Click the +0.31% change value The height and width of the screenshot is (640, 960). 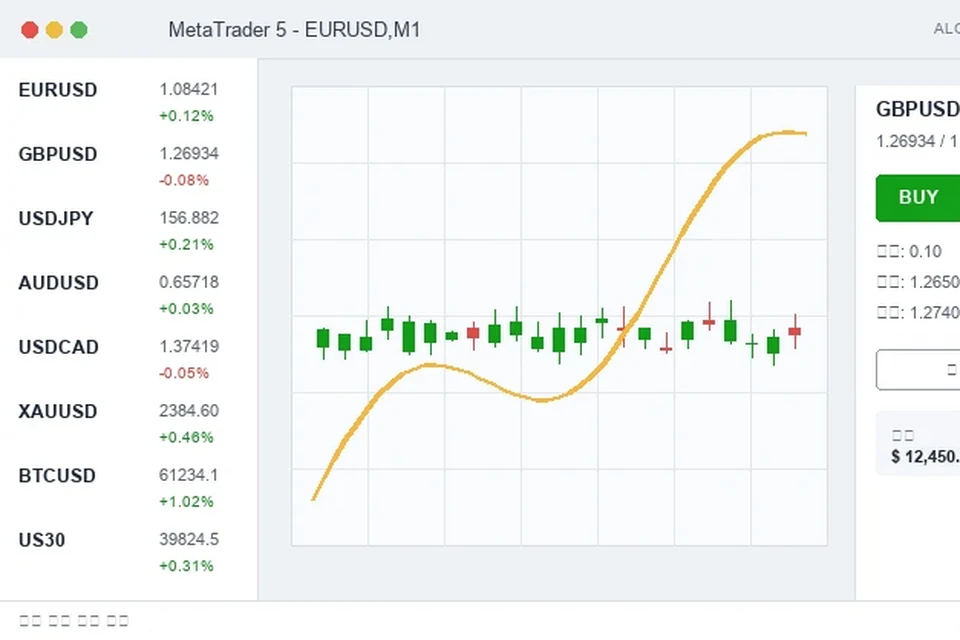[x=186, y=566]
